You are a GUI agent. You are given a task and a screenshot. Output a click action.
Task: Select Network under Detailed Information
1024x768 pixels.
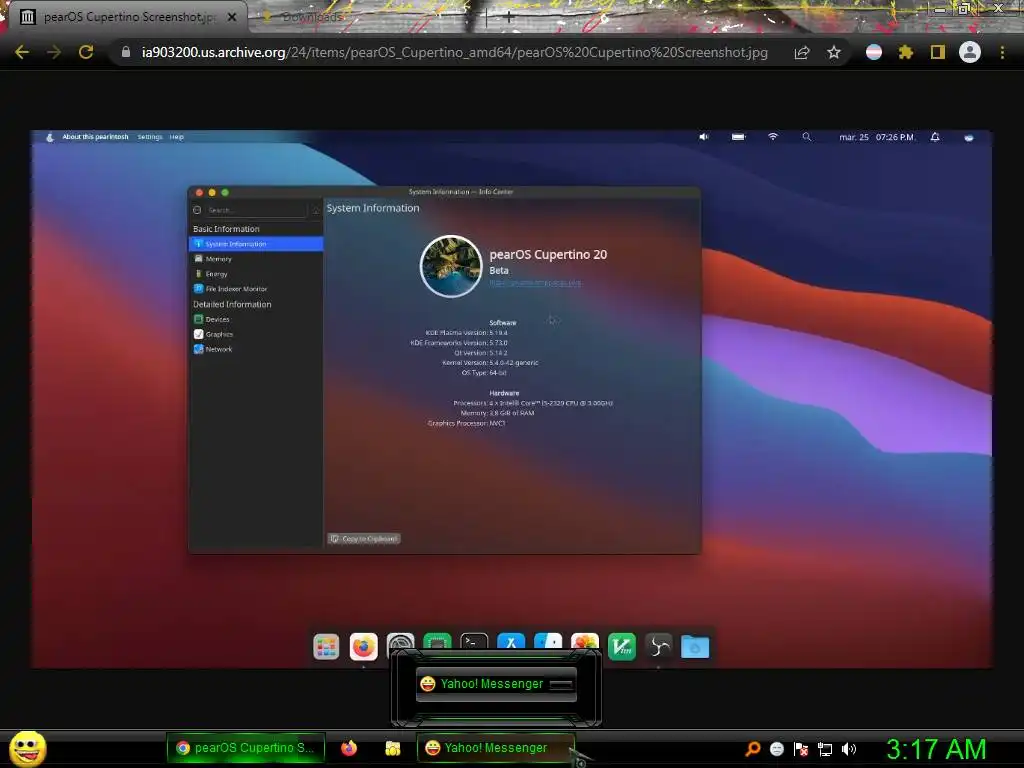click(x=256, y=349)
